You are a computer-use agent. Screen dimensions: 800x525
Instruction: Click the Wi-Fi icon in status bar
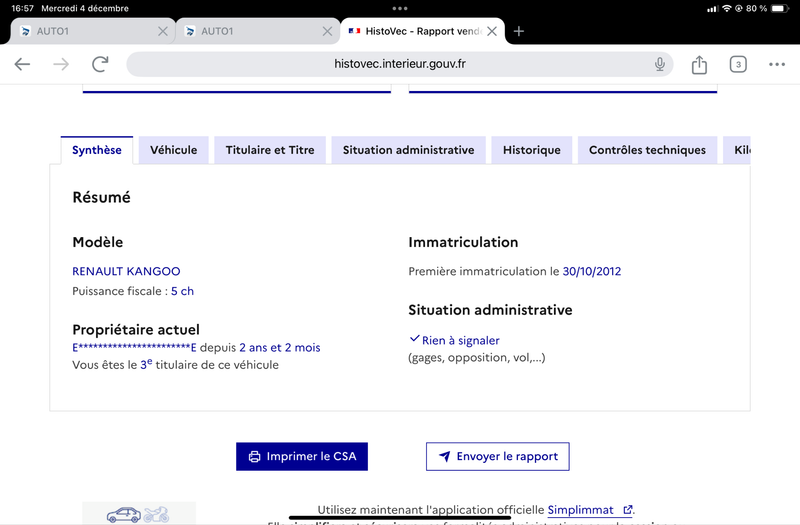coord(727,8)
